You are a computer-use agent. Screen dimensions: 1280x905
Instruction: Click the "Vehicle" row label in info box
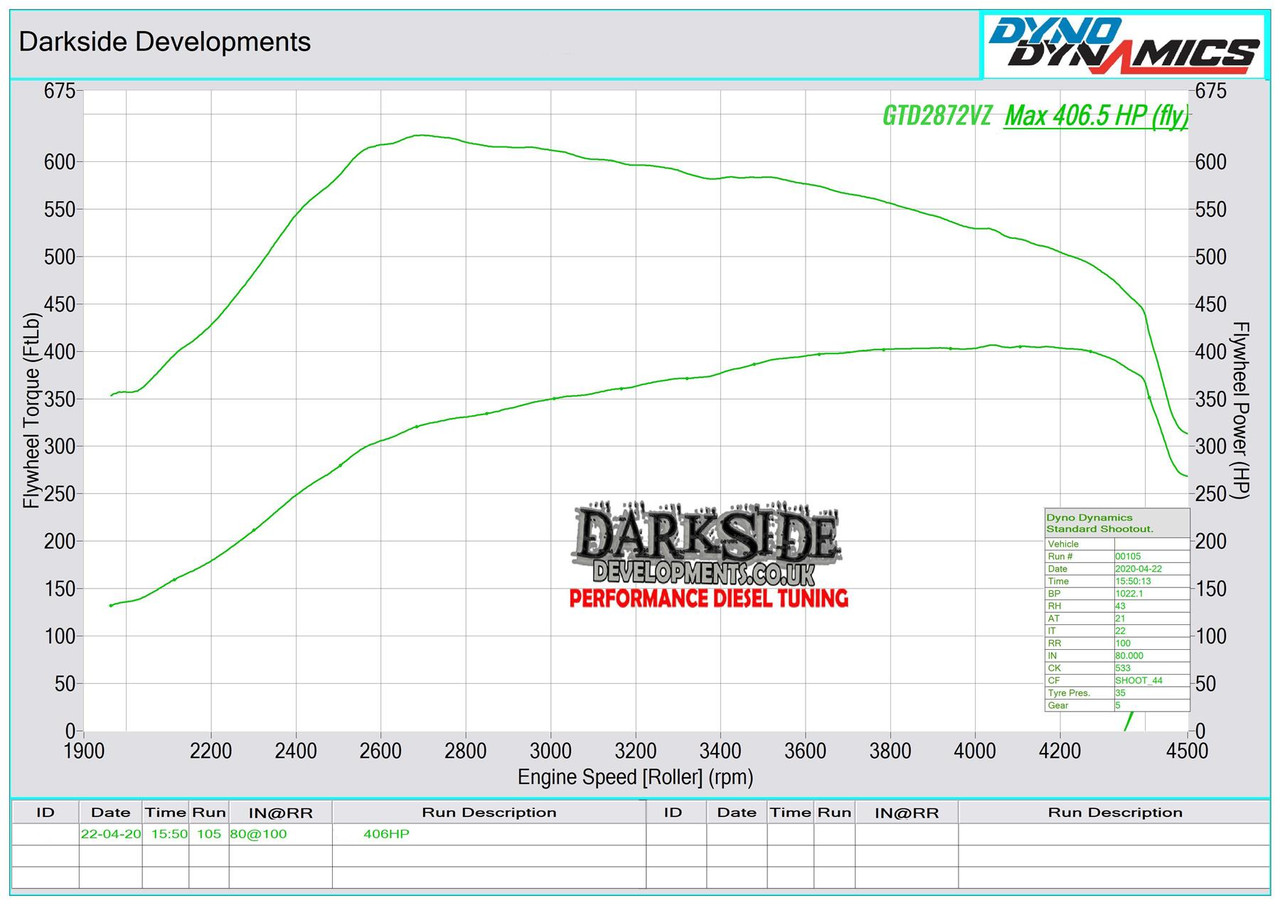1063,544
